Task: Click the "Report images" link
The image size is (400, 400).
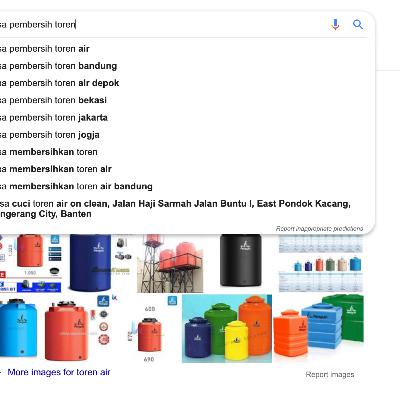Action: (x=330, y=375)
